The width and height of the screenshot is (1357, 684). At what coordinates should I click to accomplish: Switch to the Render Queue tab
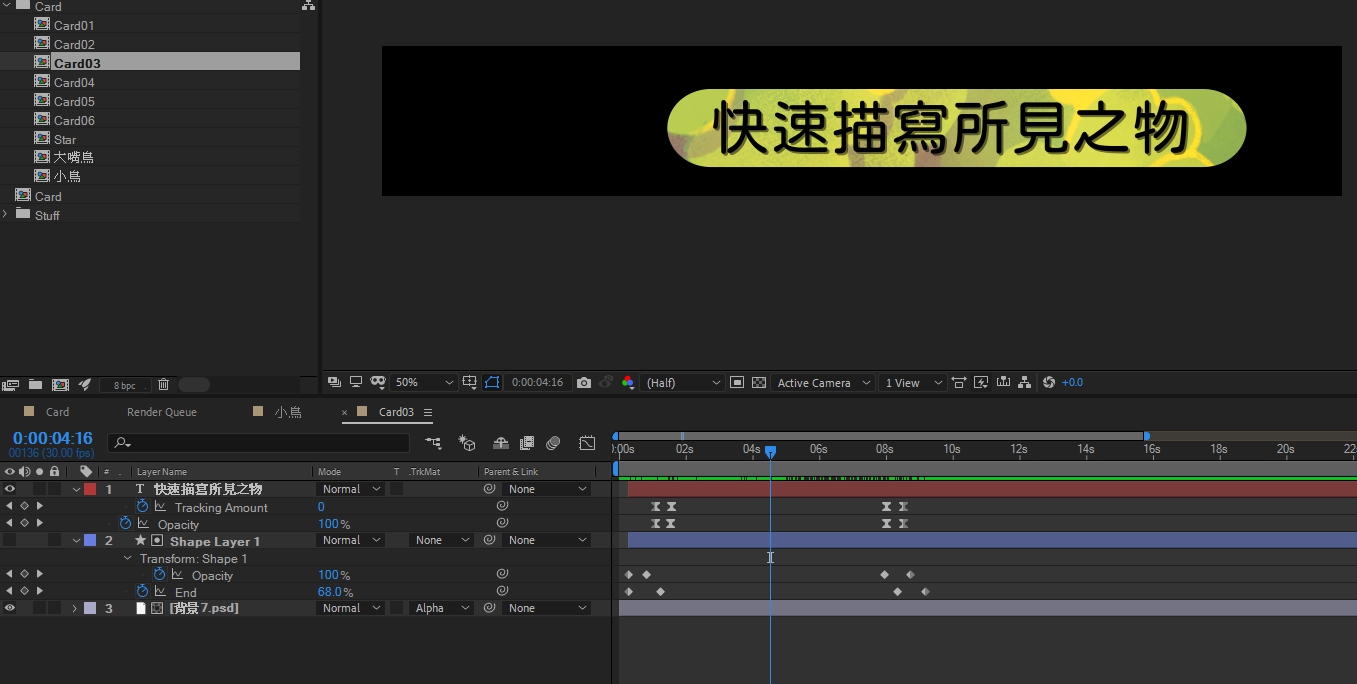[x=161, y=412]
